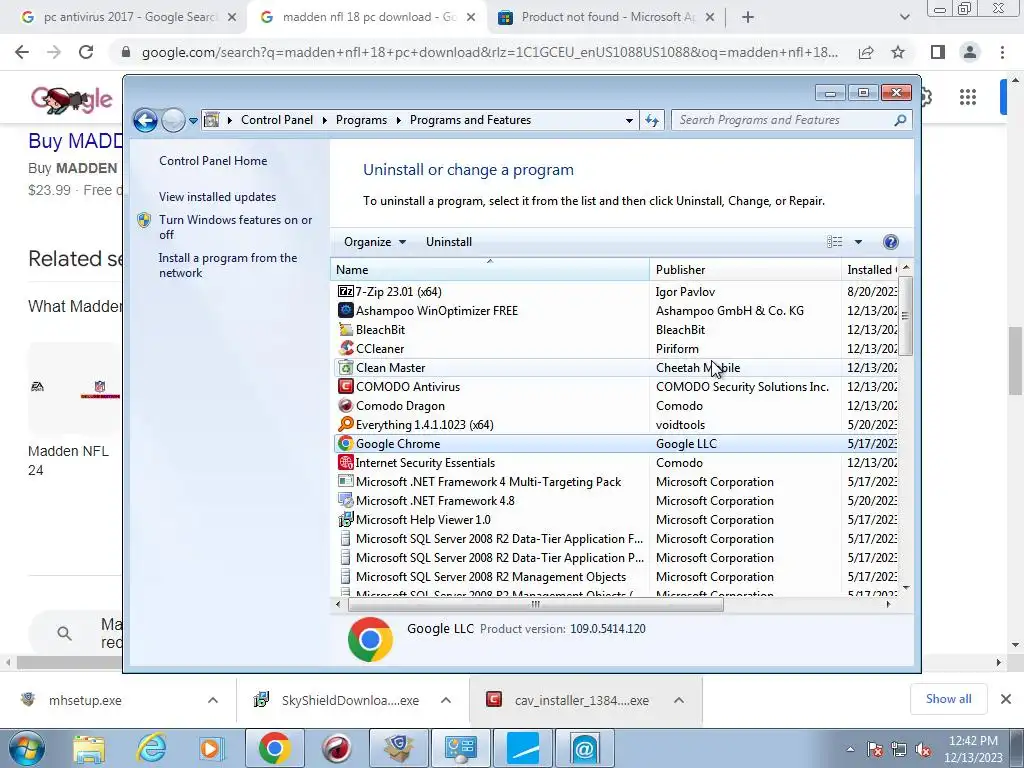This screenshot has width=1024, height=768.
Task: Expand options for cav_installer download
Action: coord(679,700)
